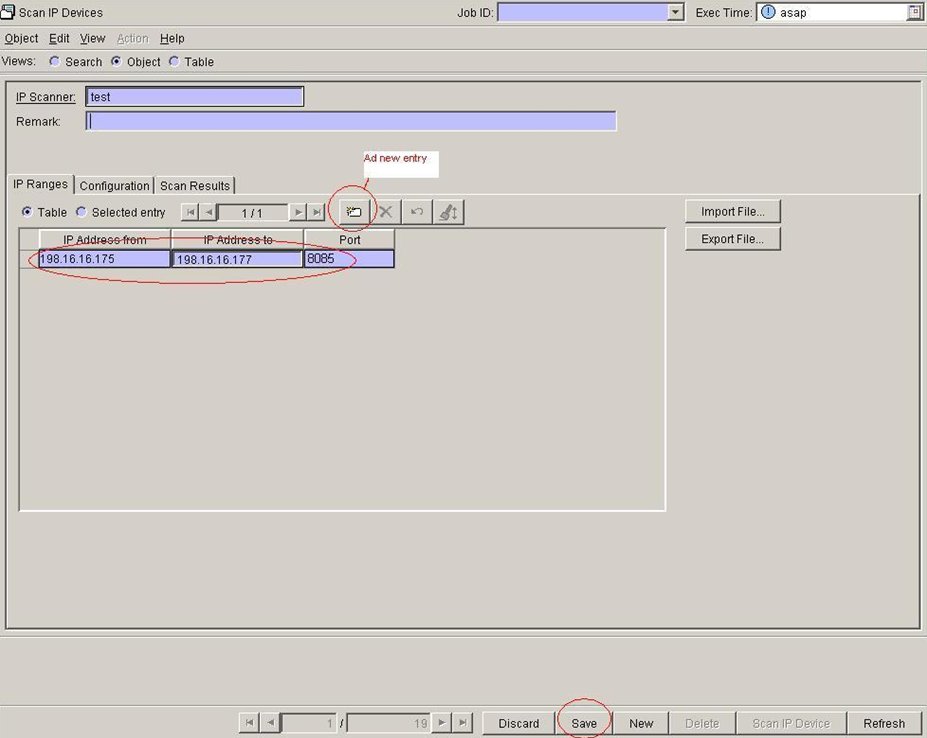The image size is (927, 738).
Task: Jump to first object record at bottom
Action: pos(249,723)
